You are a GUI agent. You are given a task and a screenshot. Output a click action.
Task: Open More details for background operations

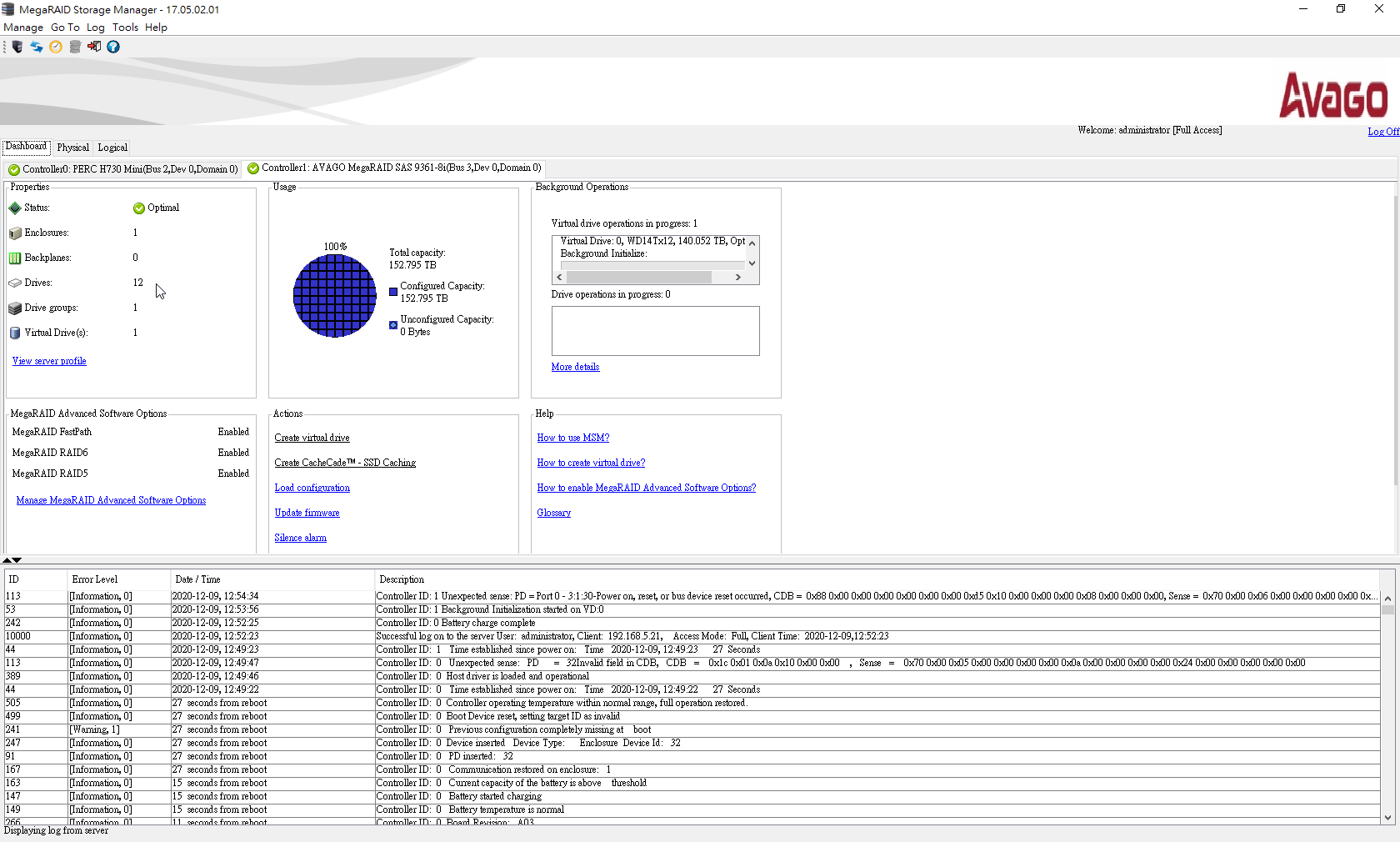pyautogui.click(x=575, y=367)
